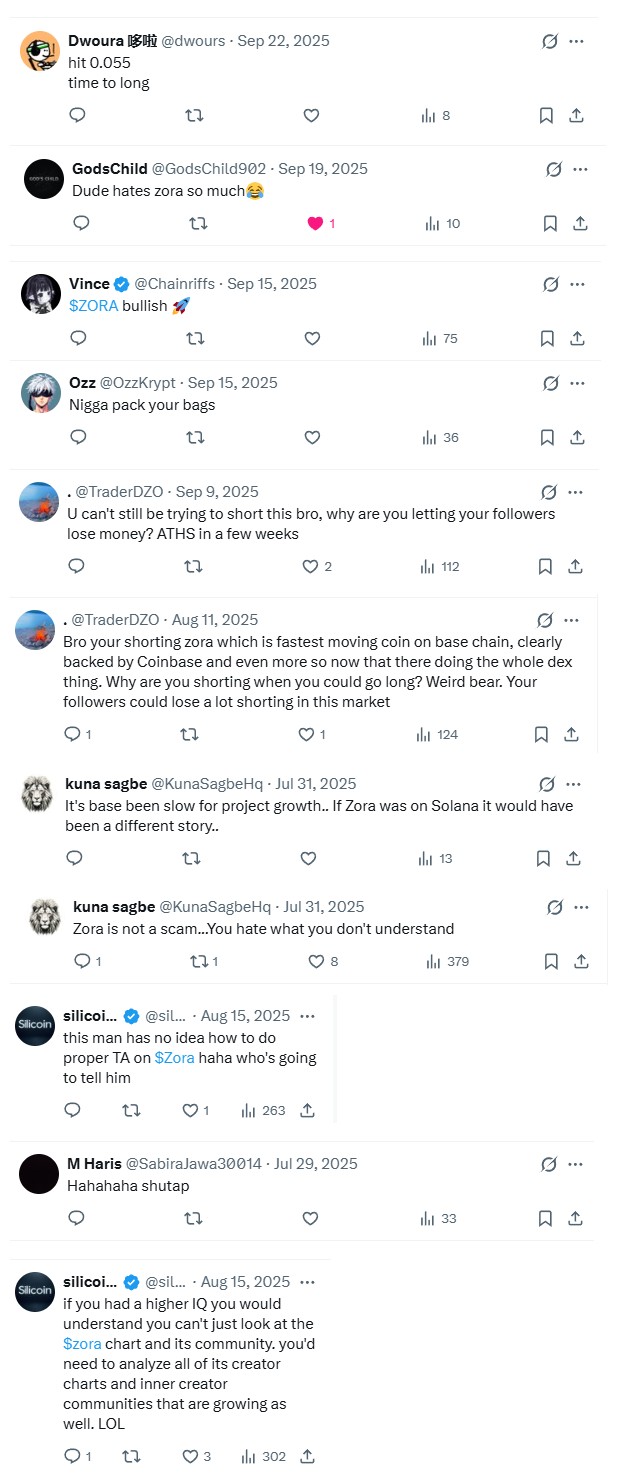The height and width of the screenshot is (1479, 620).
Task: Like M Haris's "Hahahaha shutap" tweet
Action: [x=310, y=1218]
